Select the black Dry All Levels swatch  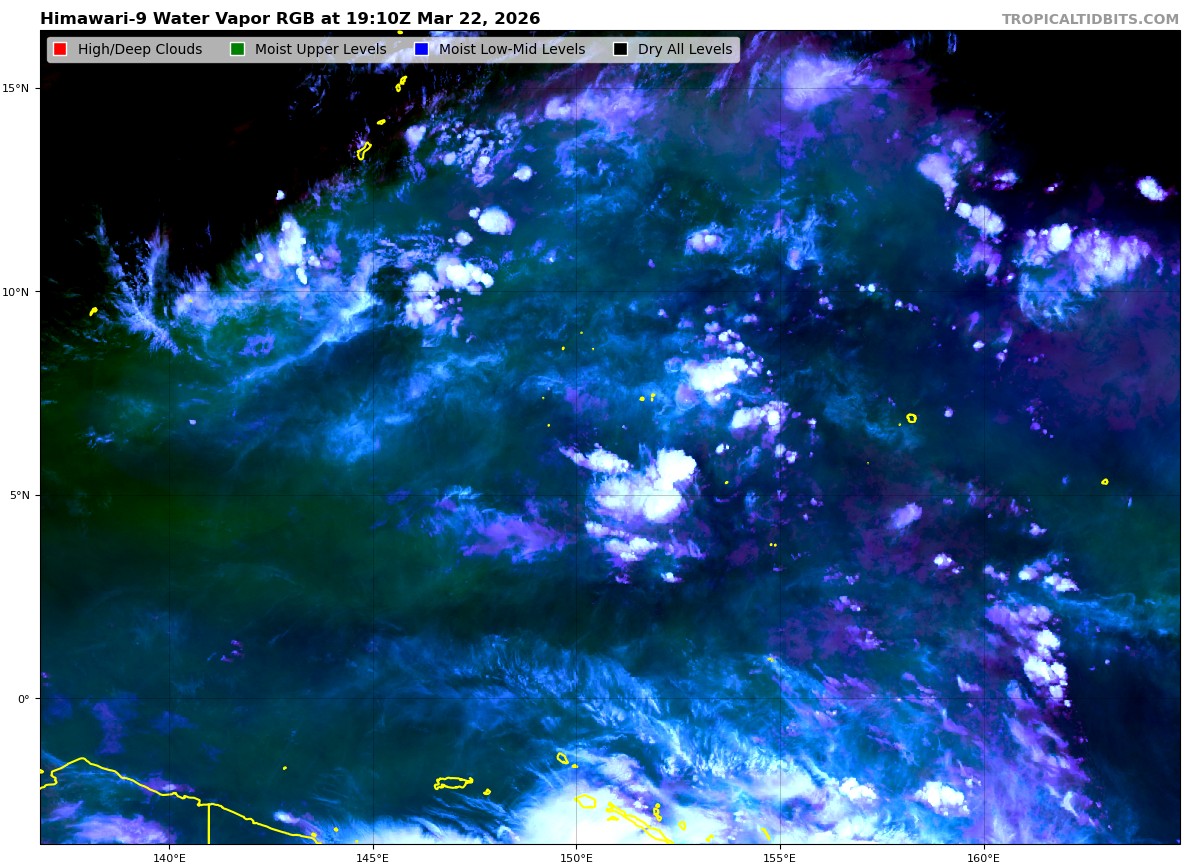[x=620, y=50]
